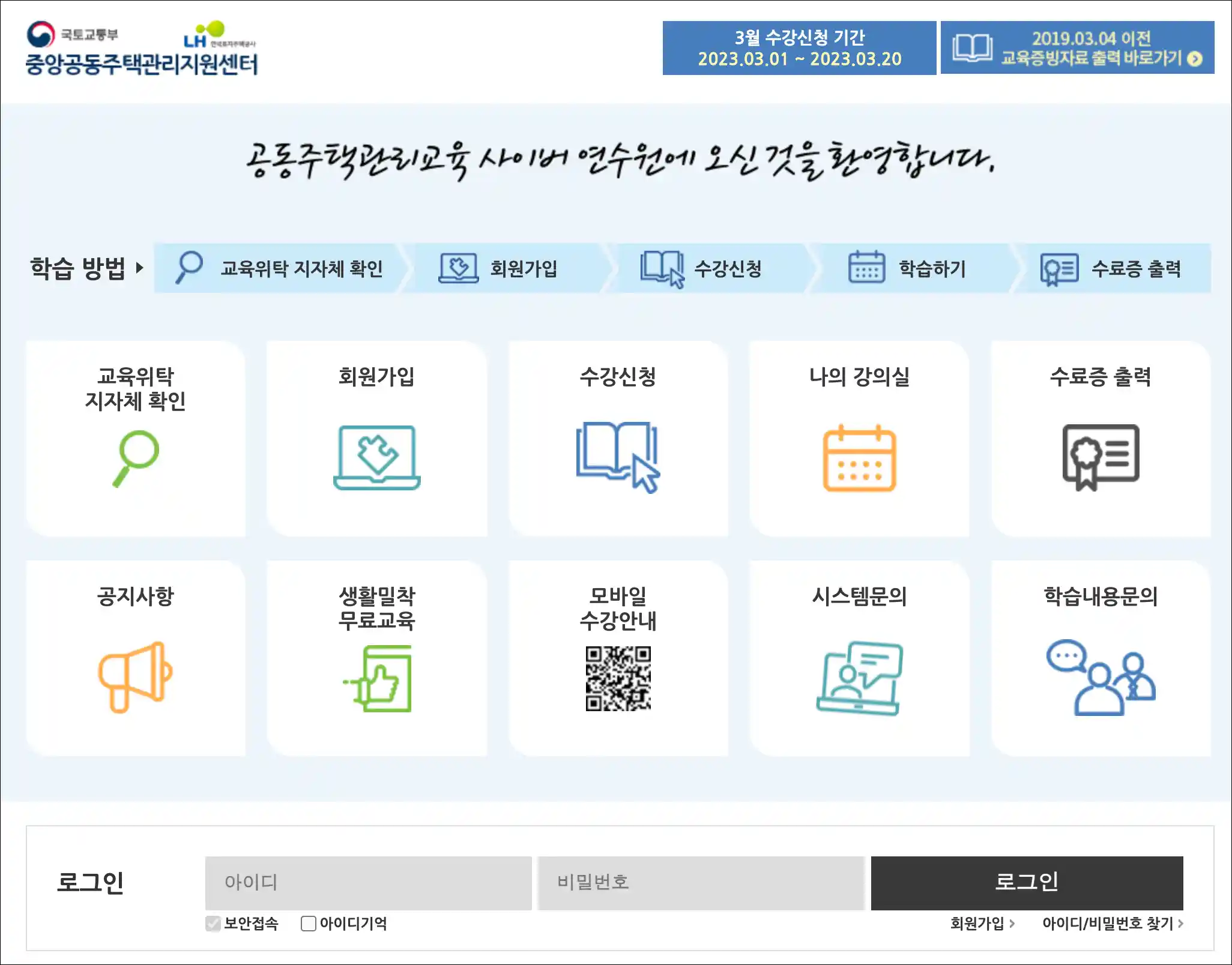Viewport: 1232px width, 965px height.
Task: Select the 수강신청 step label in 학습 방법
Action: 728,268
